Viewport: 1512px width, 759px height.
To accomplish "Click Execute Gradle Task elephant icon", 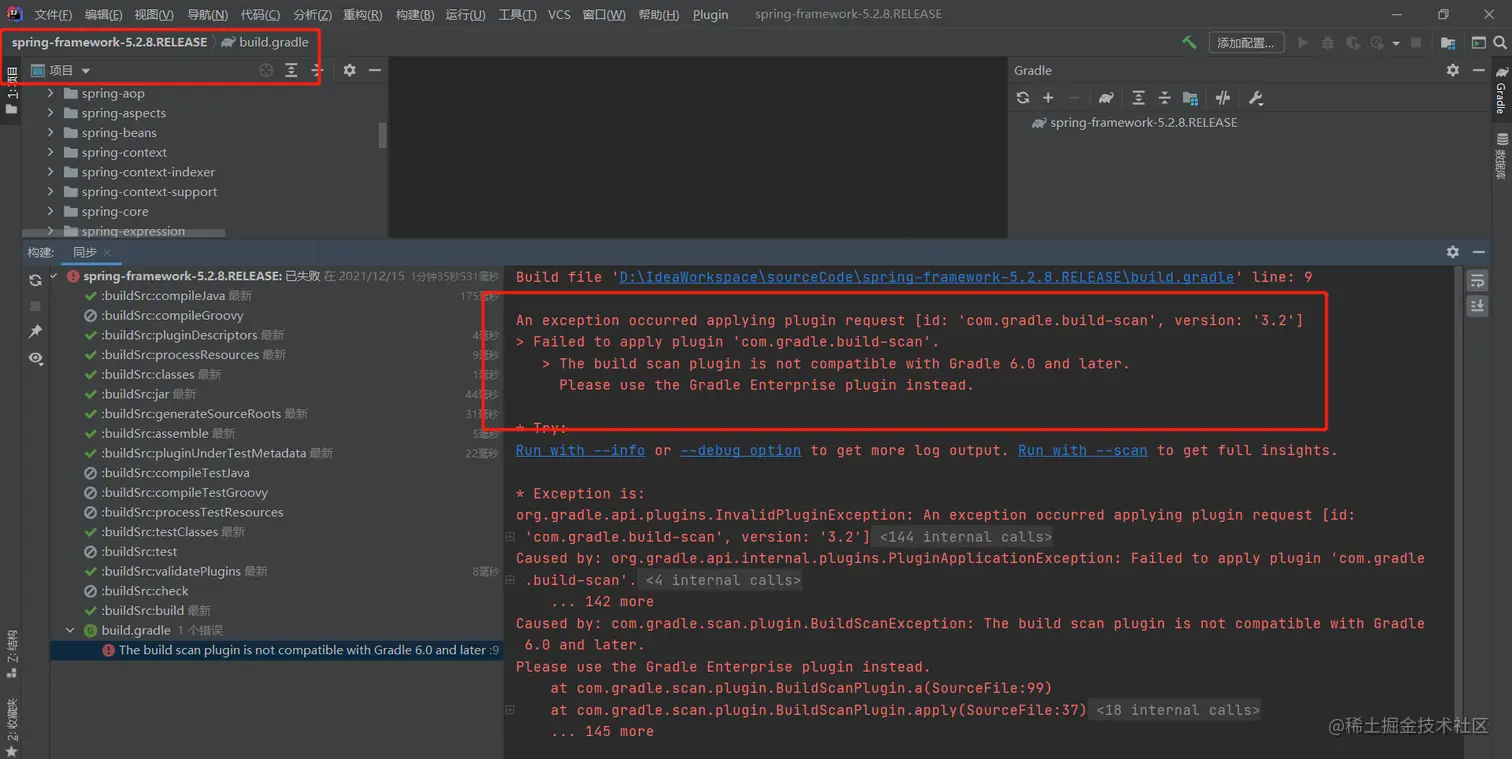I will click(x=1106, y=98).
